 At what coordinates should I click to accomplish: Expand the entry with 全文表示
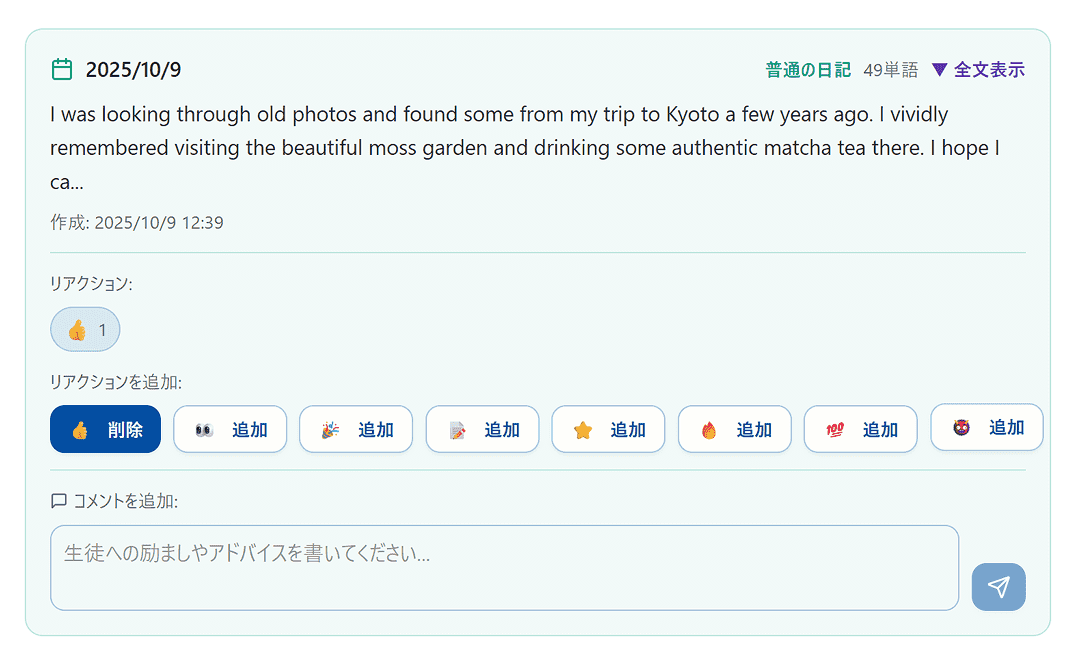point(978,70)
